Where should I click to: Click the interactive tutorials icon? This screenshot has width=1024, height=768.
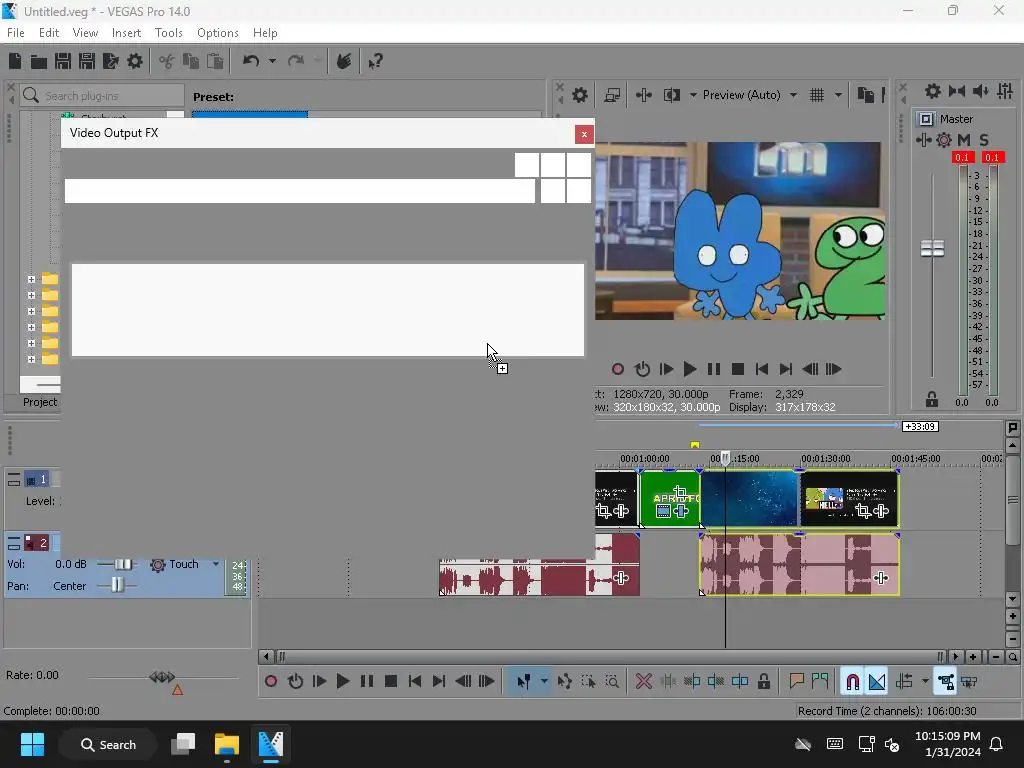tap(344, 61)
